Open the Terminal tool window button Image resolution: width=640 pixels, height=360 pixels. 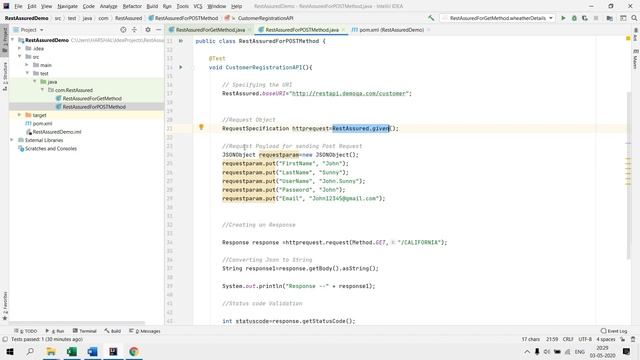click(84, 331)
